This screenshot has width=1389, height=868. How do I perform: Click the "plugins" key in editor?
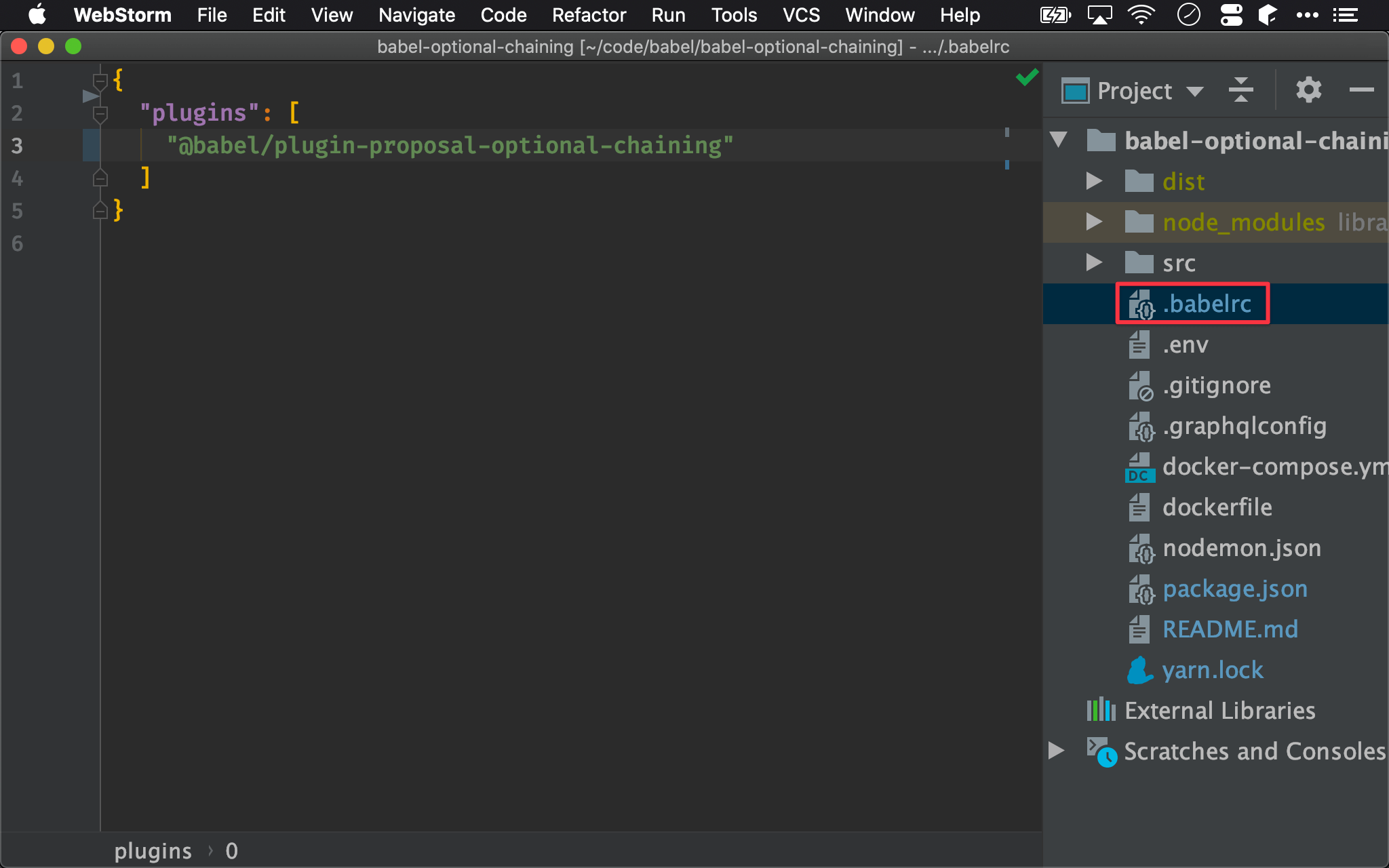point(199,113)
